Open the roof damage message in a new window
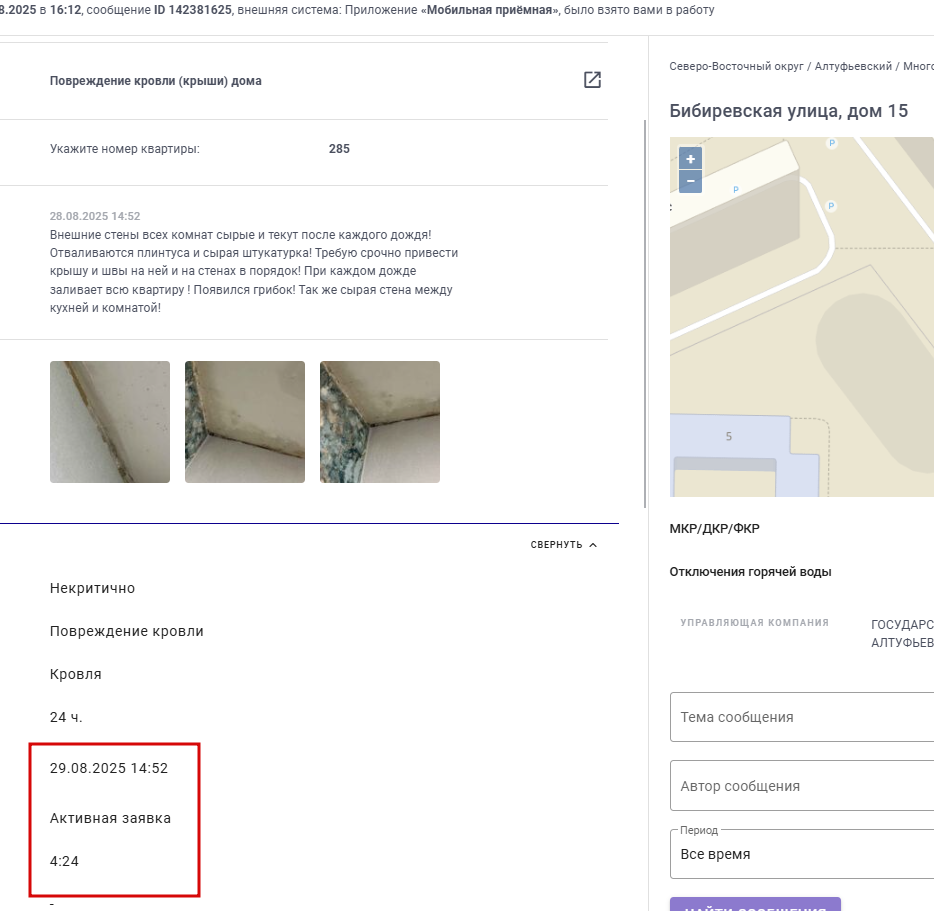Screen dimensions: 934x911 [592, 80]
